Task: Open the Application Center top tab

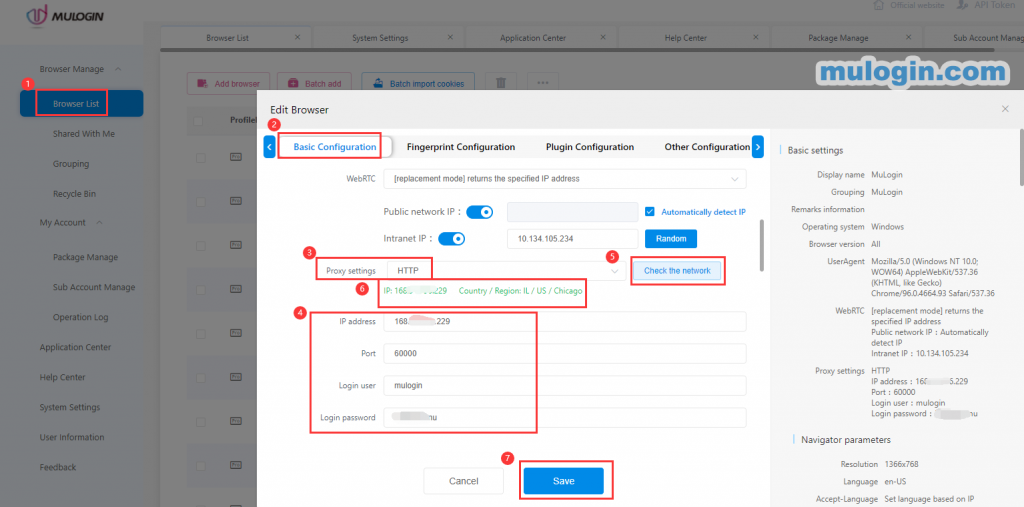Action: [533, 38]
